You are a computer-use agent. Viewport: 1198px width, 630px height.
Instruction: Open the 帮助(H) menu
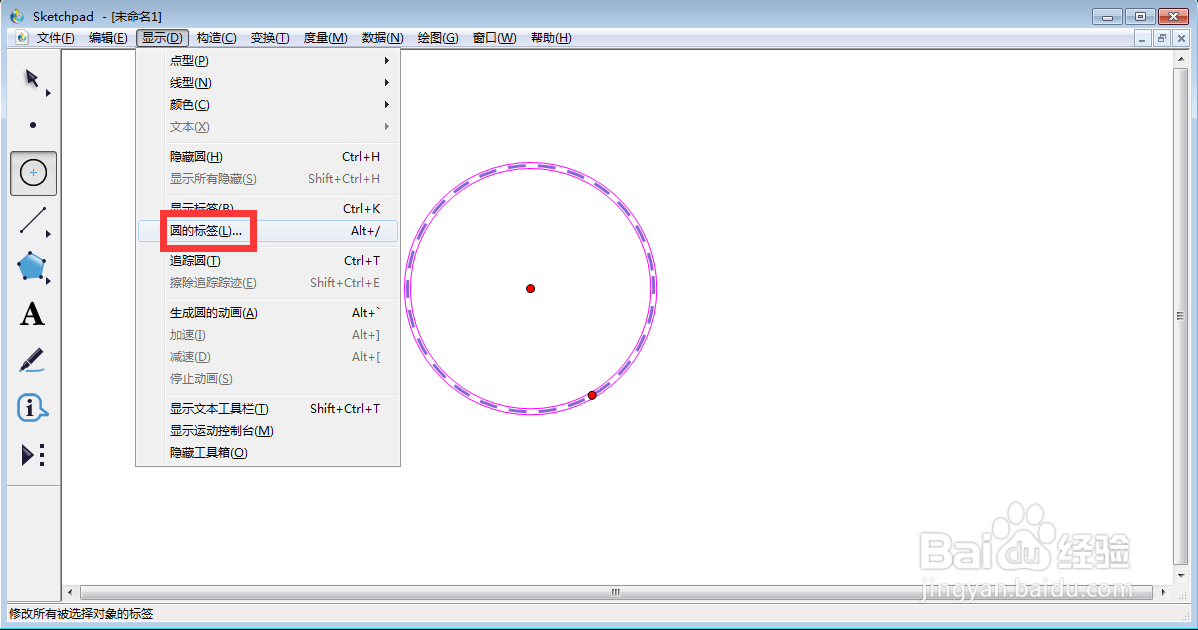tap(551, 37)
